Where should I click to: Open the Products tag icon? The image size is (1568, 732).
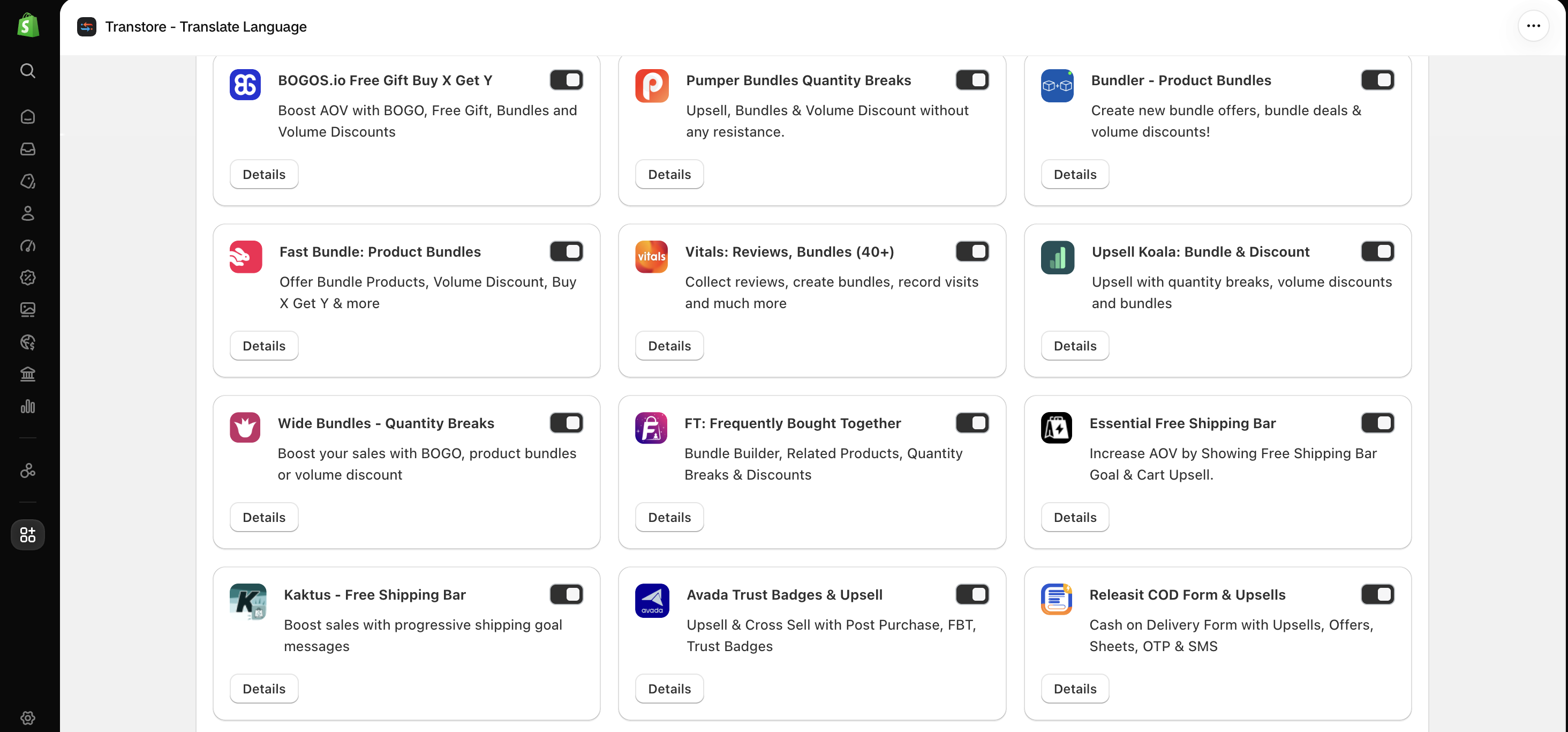click(x=28, y=181)
